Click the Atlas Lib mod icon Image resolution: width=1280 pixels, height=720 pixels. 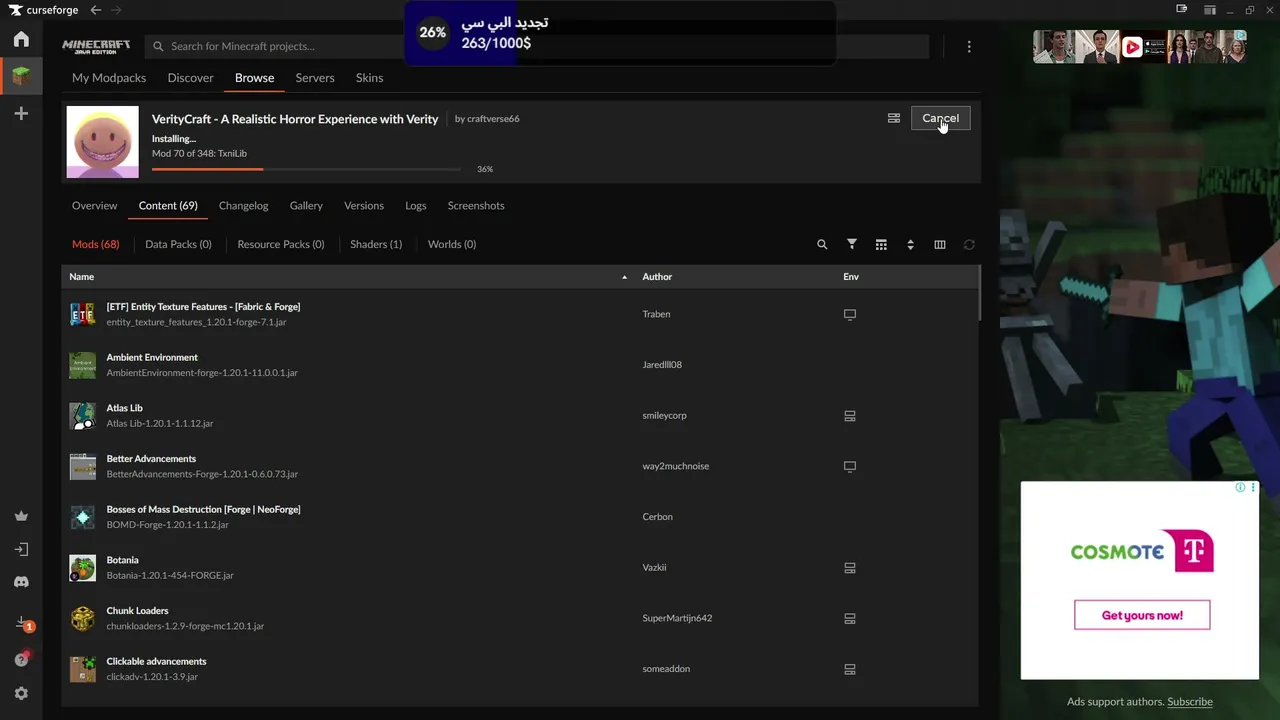(x=83, y=416)
